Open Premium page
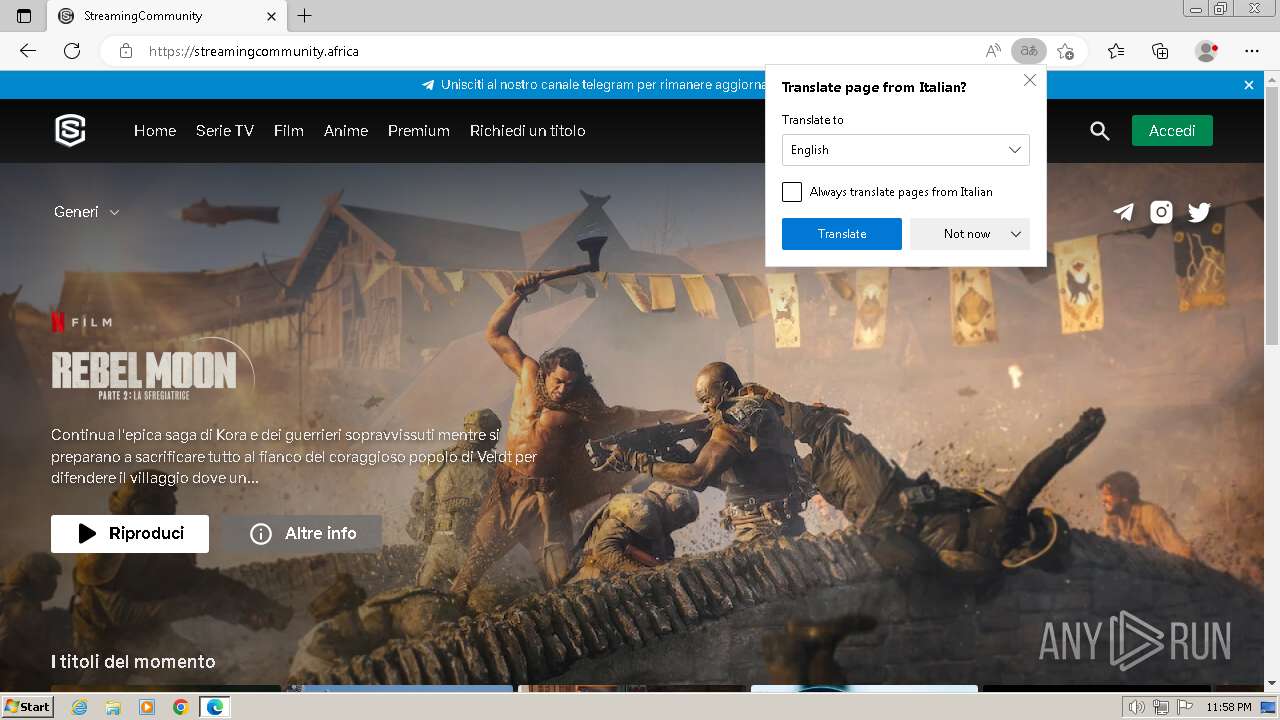 [x=419, y=131]
